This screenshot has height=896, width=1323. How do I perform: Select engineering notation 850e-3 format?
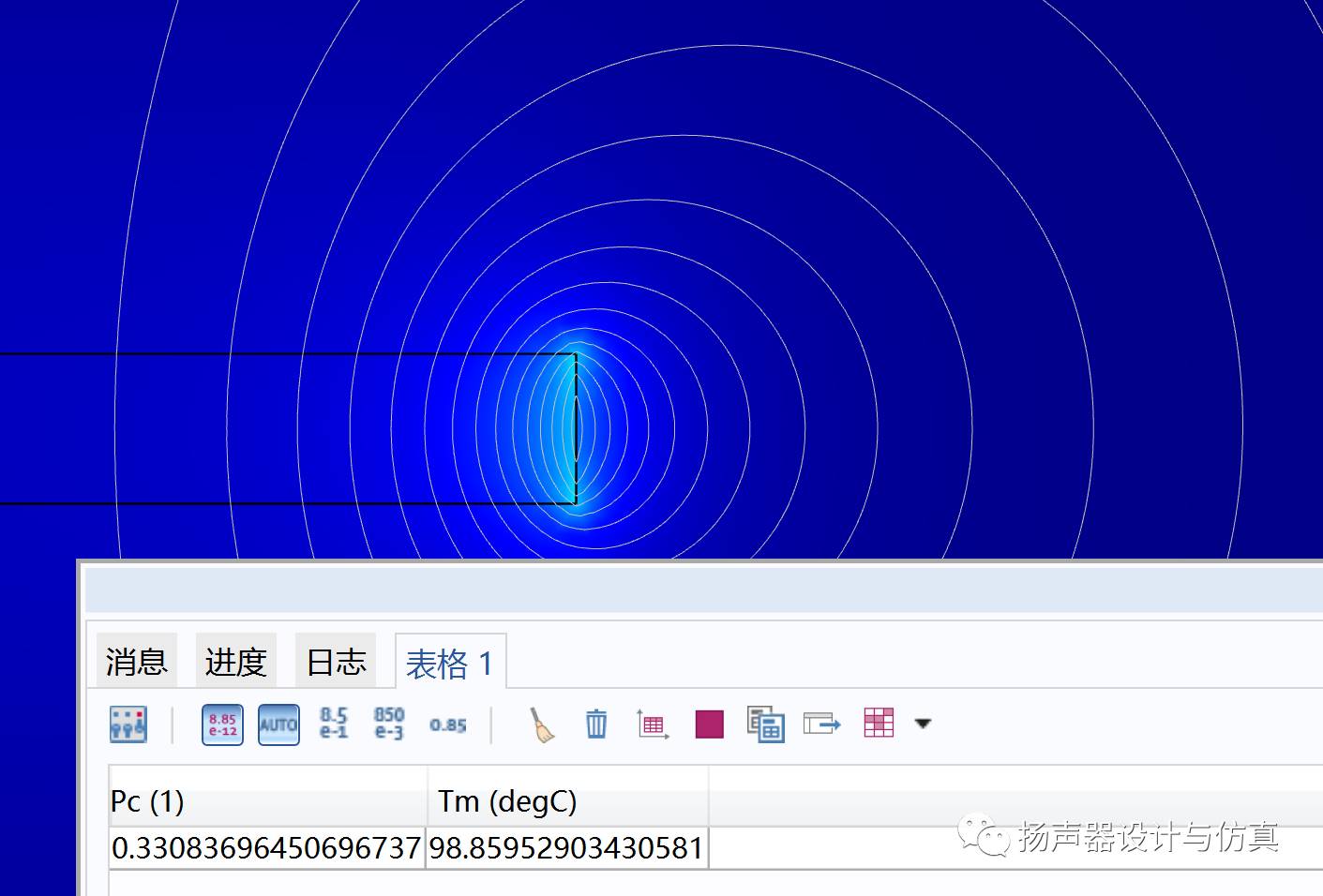[389, 724]
